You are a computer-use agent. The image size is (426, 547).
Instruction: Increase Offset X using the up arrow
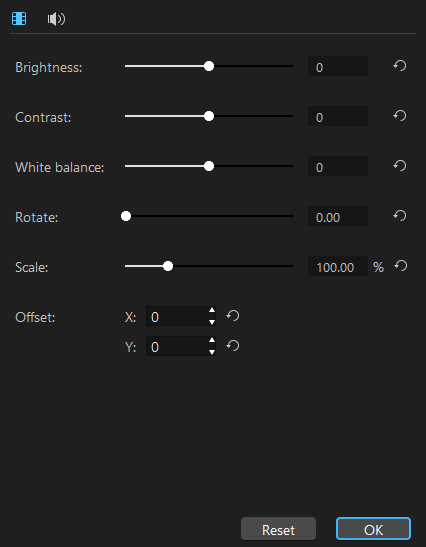(212, 310)
